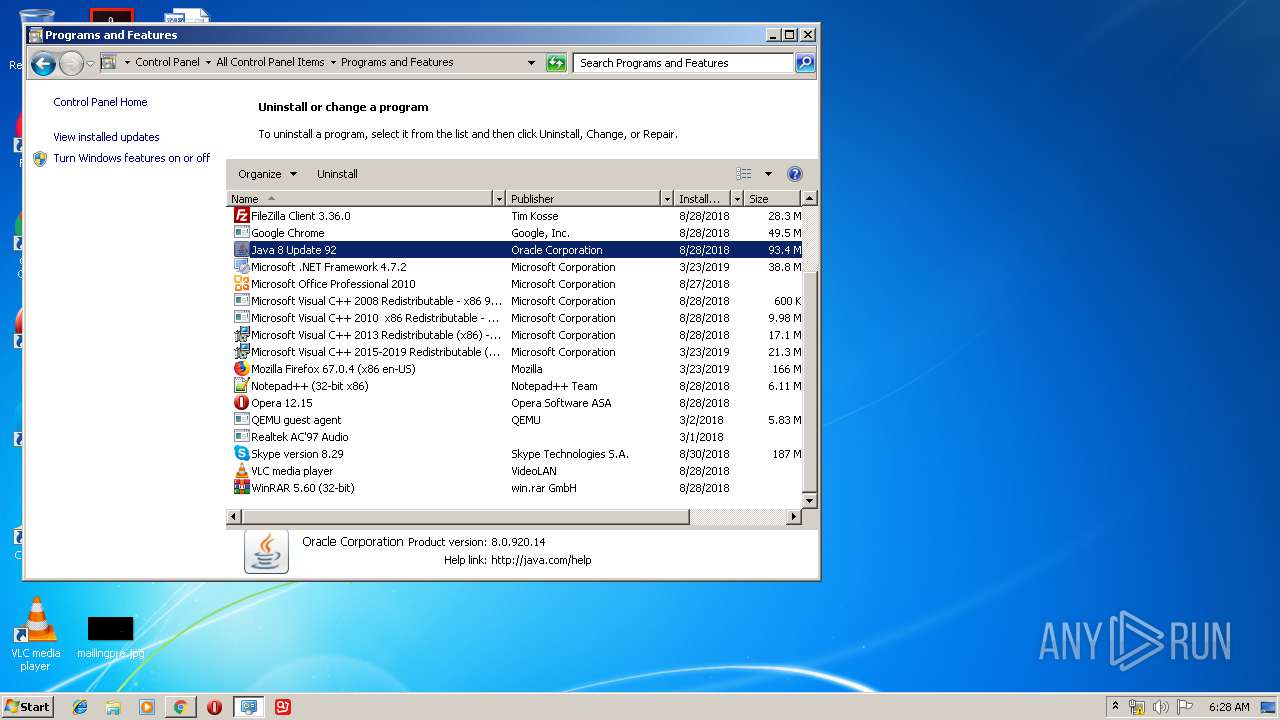Click the taskbar clock showing 6:28 AM
Image resolution: width=1280 pixels, height=720 pixels.
tap(1229, 707)
